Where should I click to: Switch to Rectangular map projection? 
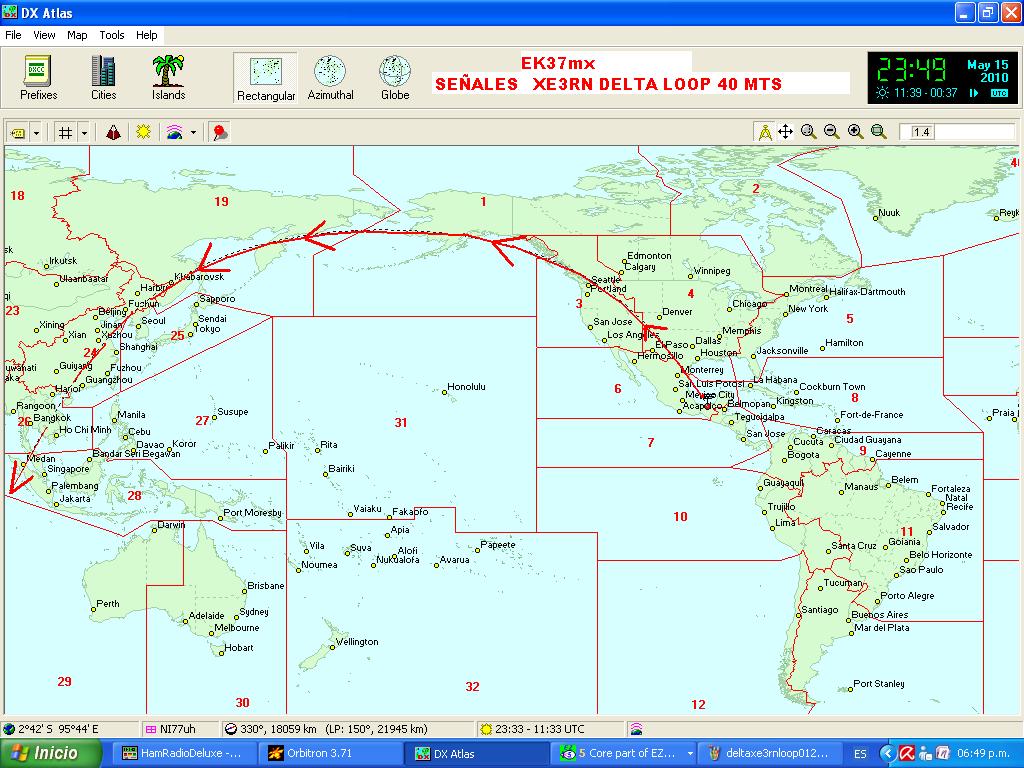pyautogui.click(x=266, y=78)
